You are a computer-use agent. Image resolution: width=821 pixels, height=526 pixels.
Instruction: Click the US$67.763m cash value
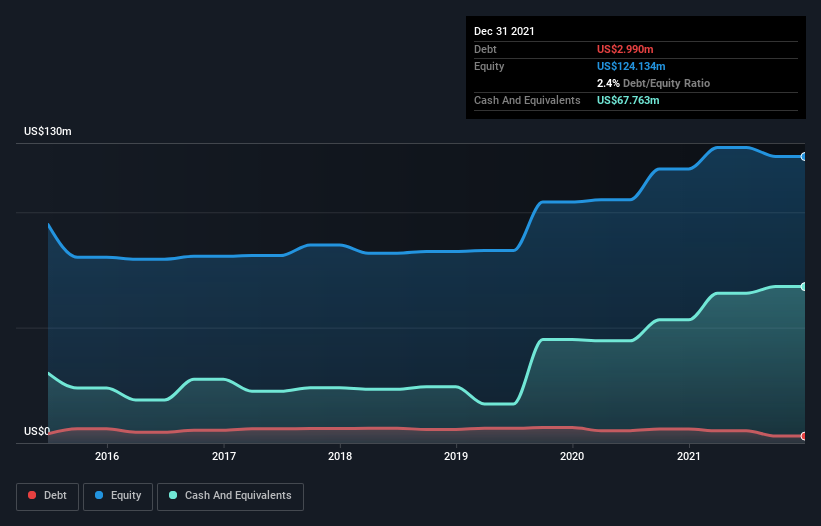(628, 100)
